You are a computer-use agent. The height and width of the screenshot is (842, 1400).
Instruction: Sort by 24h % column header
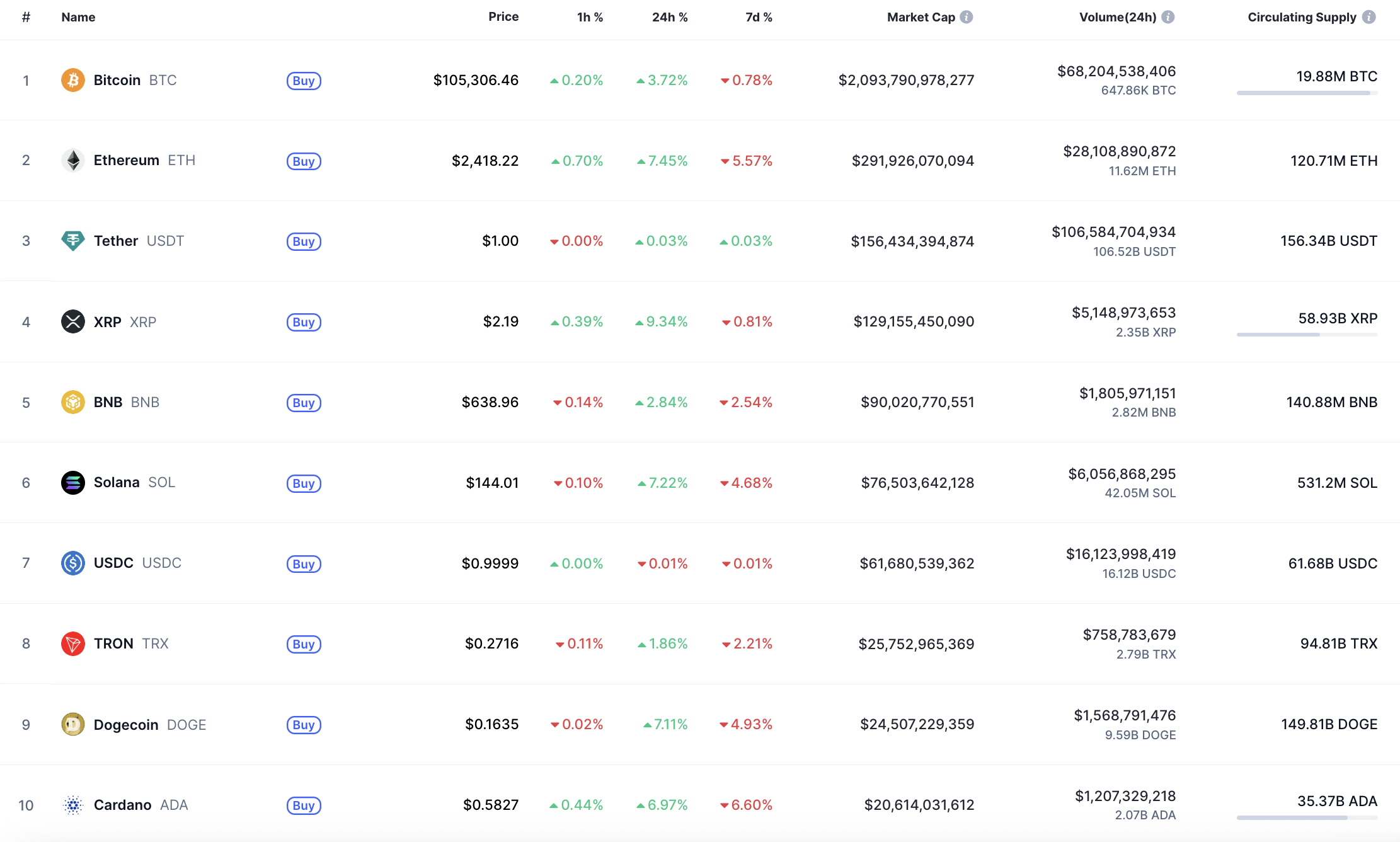click(x=669, y=17)
